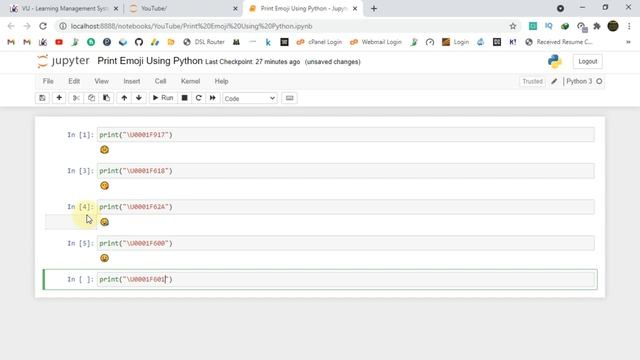Run the selected cell

pyautogui.click(x=163, y=98)
